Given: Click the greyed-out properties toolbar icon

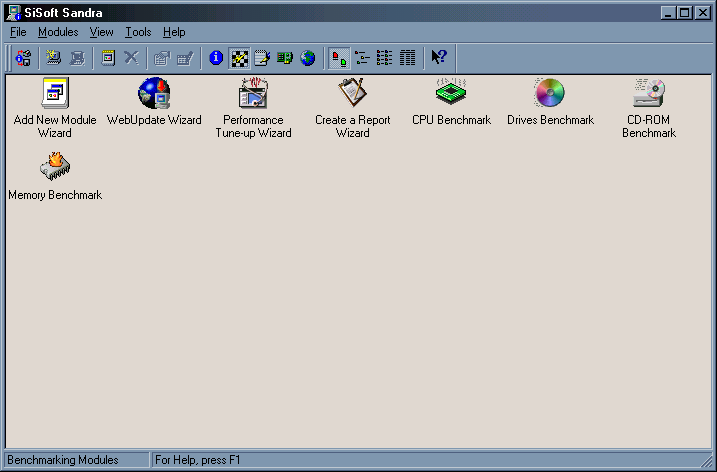Looking at the screenshot, I should click(x=162, y=58).
